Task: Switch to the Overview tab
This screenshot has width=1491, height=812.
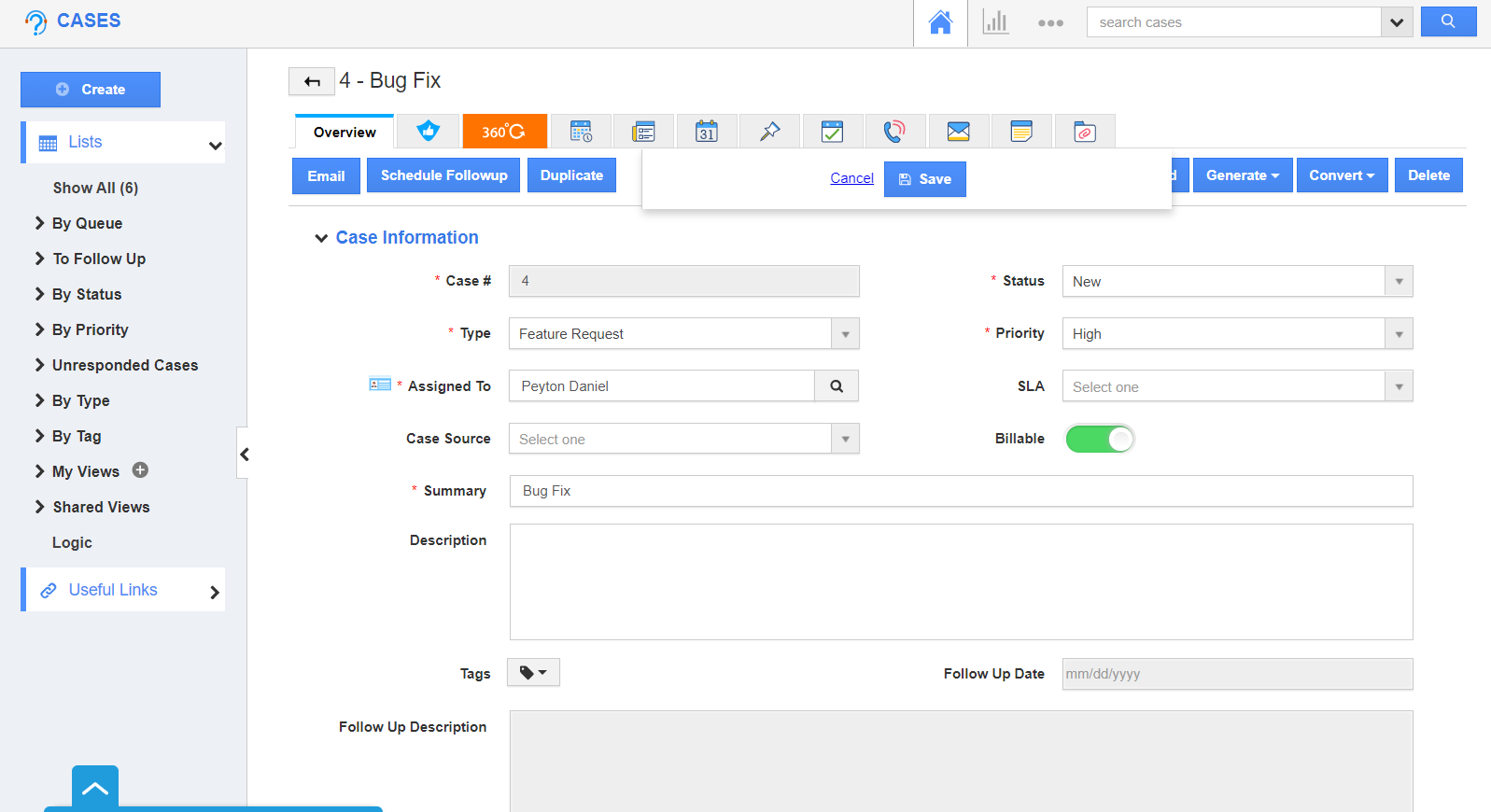Action: [345, 133]
